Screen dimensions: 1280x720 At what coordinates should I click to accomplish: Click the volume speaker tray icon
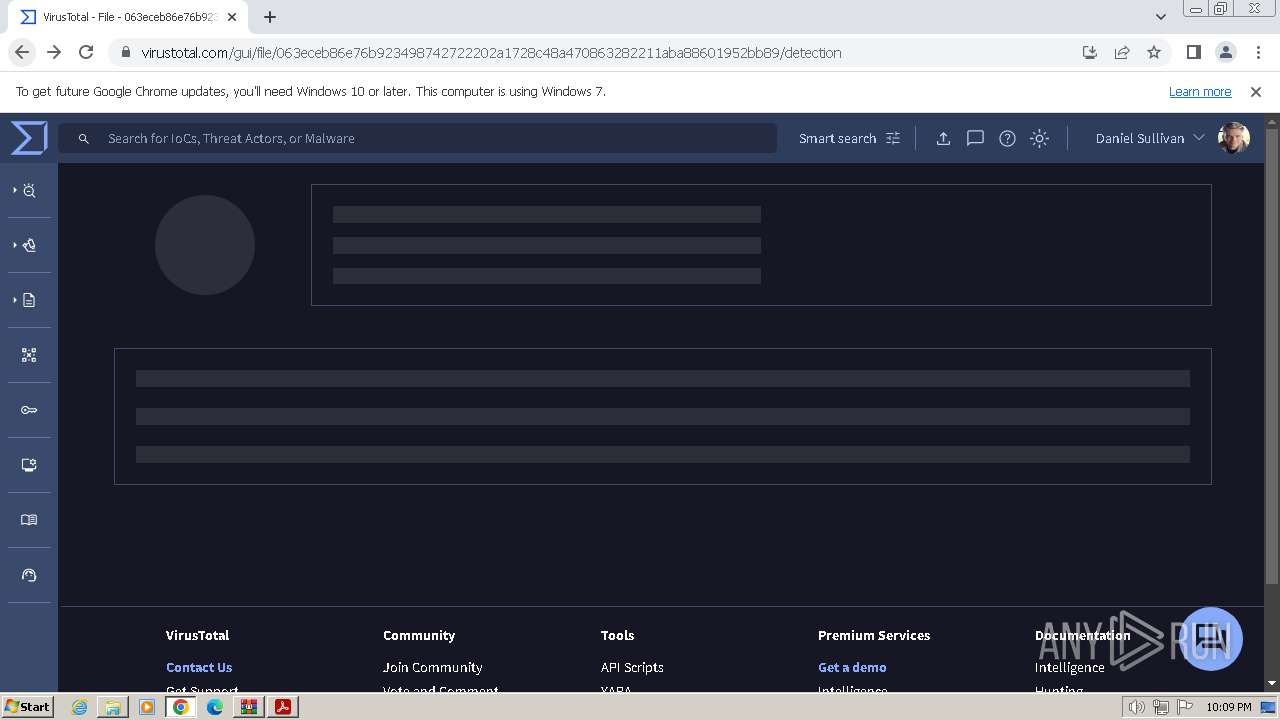1137,707
